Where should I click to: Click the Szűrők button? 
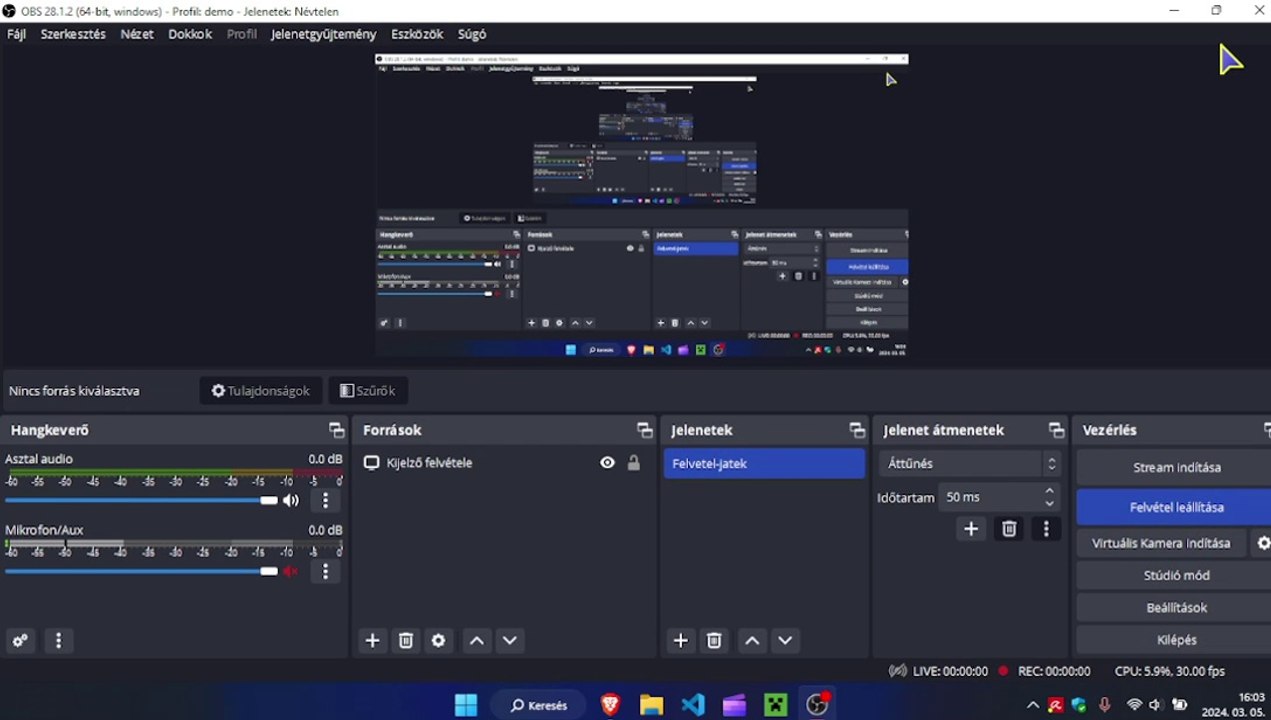pos(368,391)
